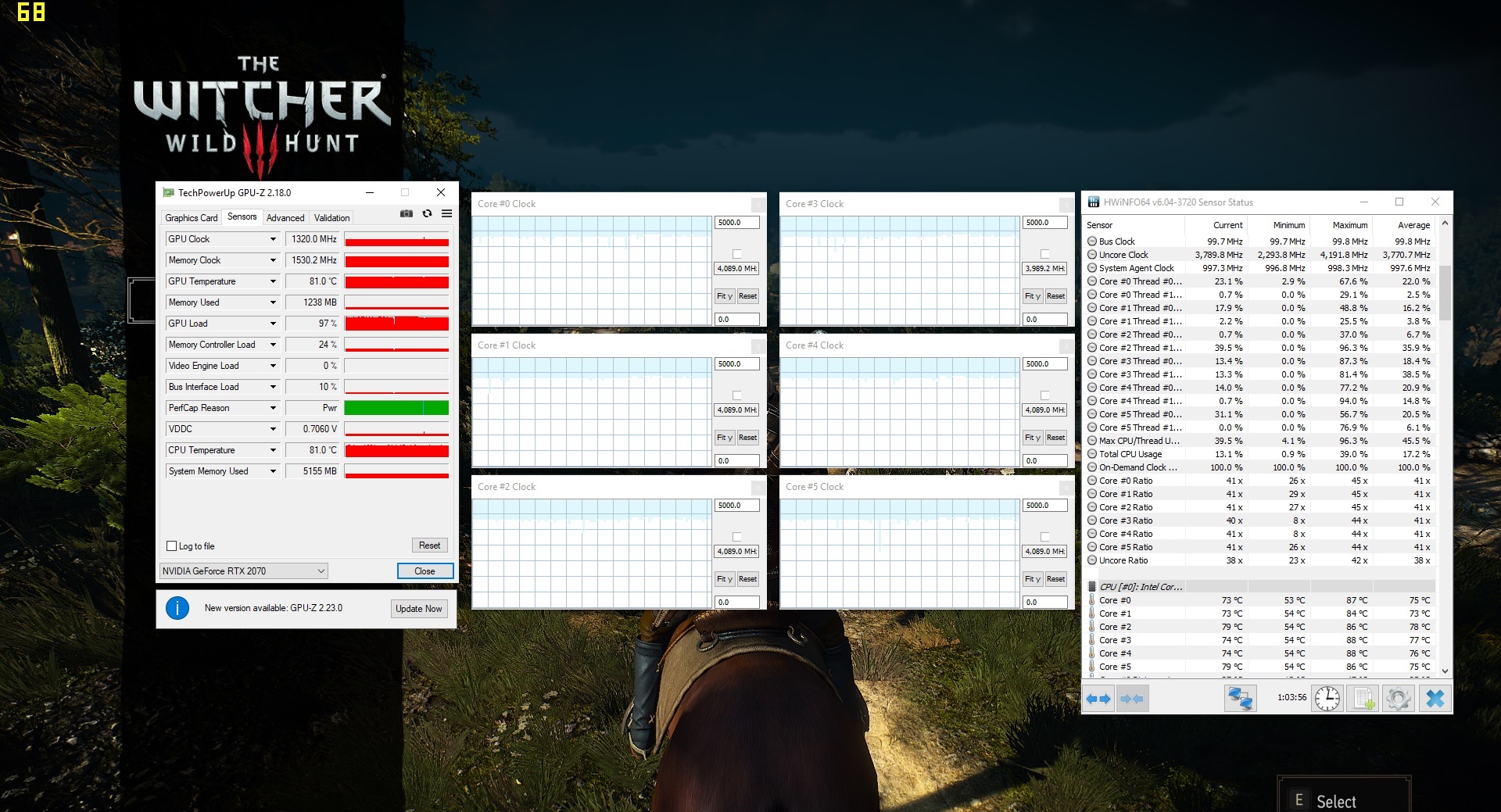Close HWiNFO sensors with the blue X icon

(1435, 699)
